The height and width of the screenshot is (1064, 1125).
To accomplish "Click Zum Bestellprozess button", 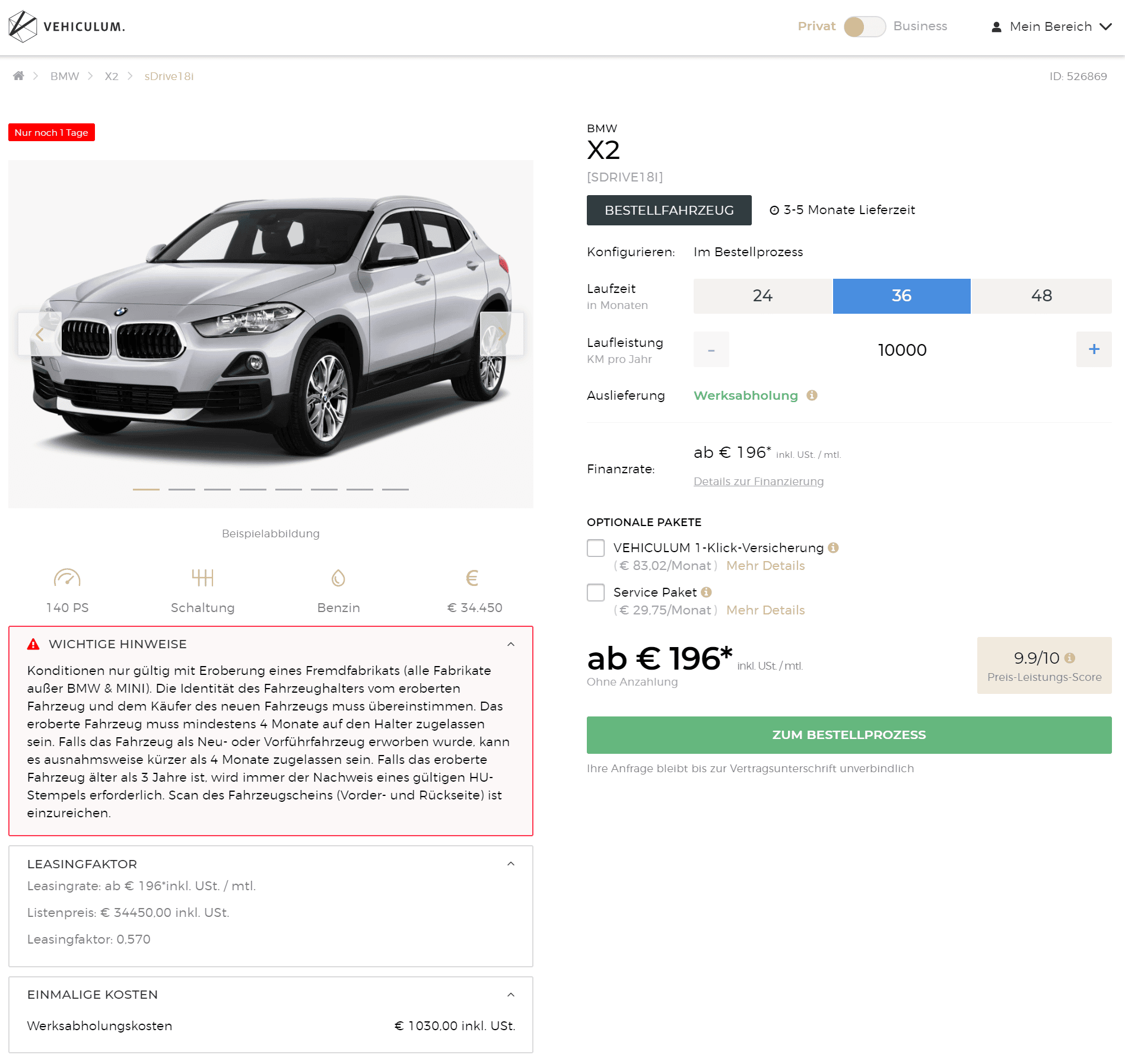I will click(x=849, y=735).
